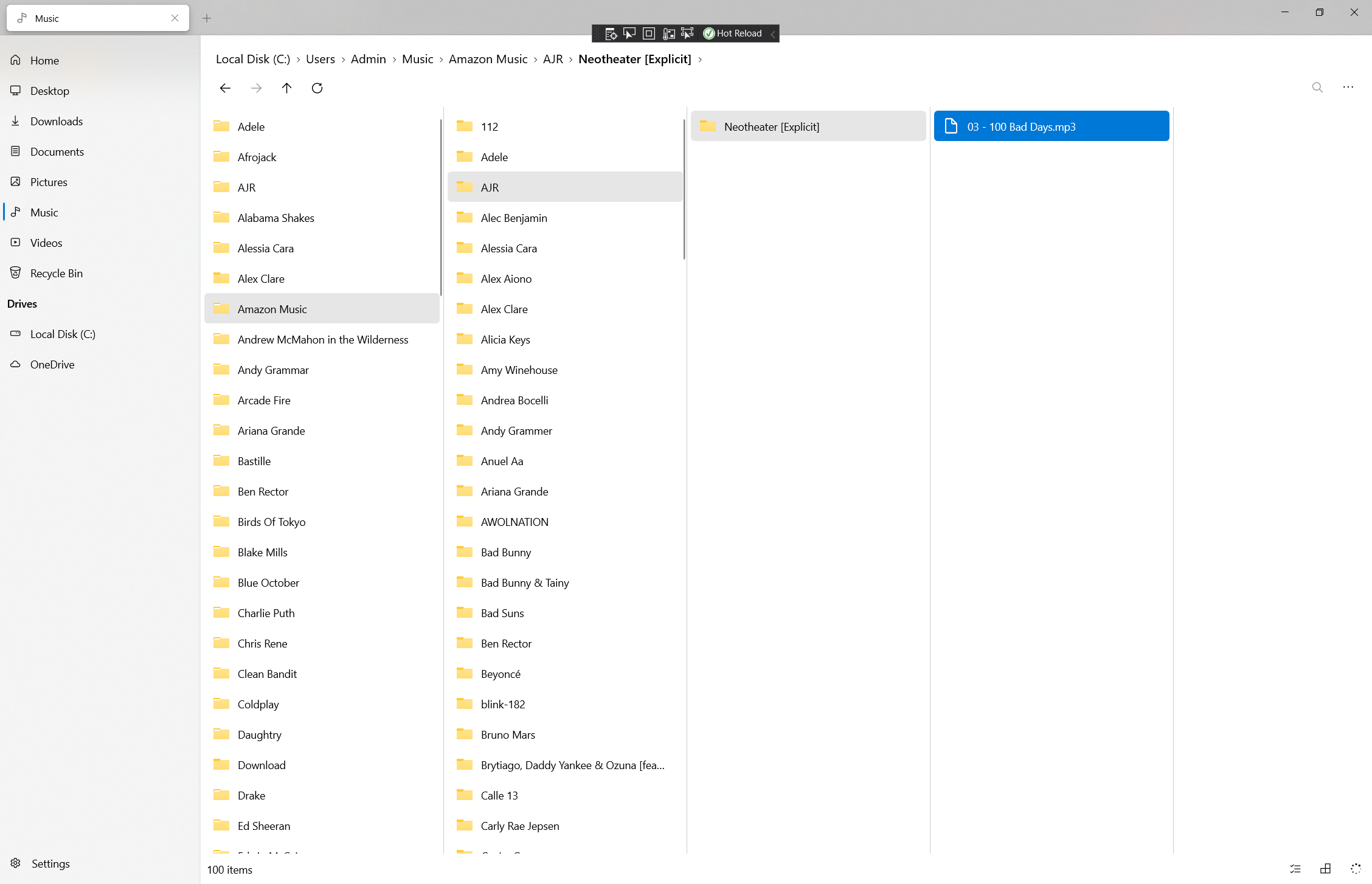Select the 03 - 100 Bad Days.mp3 file
The width and height of the screenshot is (1372, 884).
[1052, 126]
